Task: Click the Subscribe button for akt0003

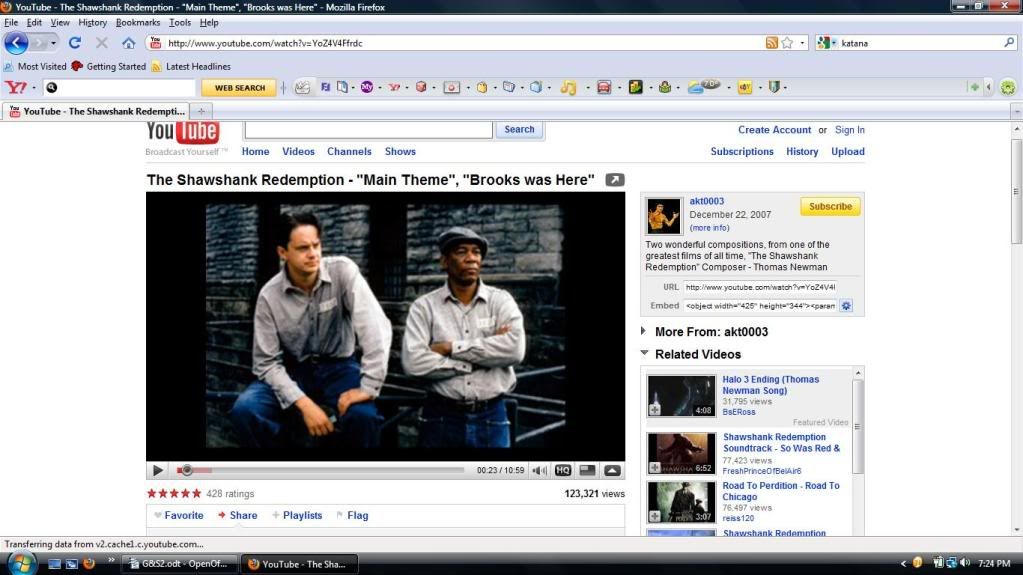Action: coord(830,206)
